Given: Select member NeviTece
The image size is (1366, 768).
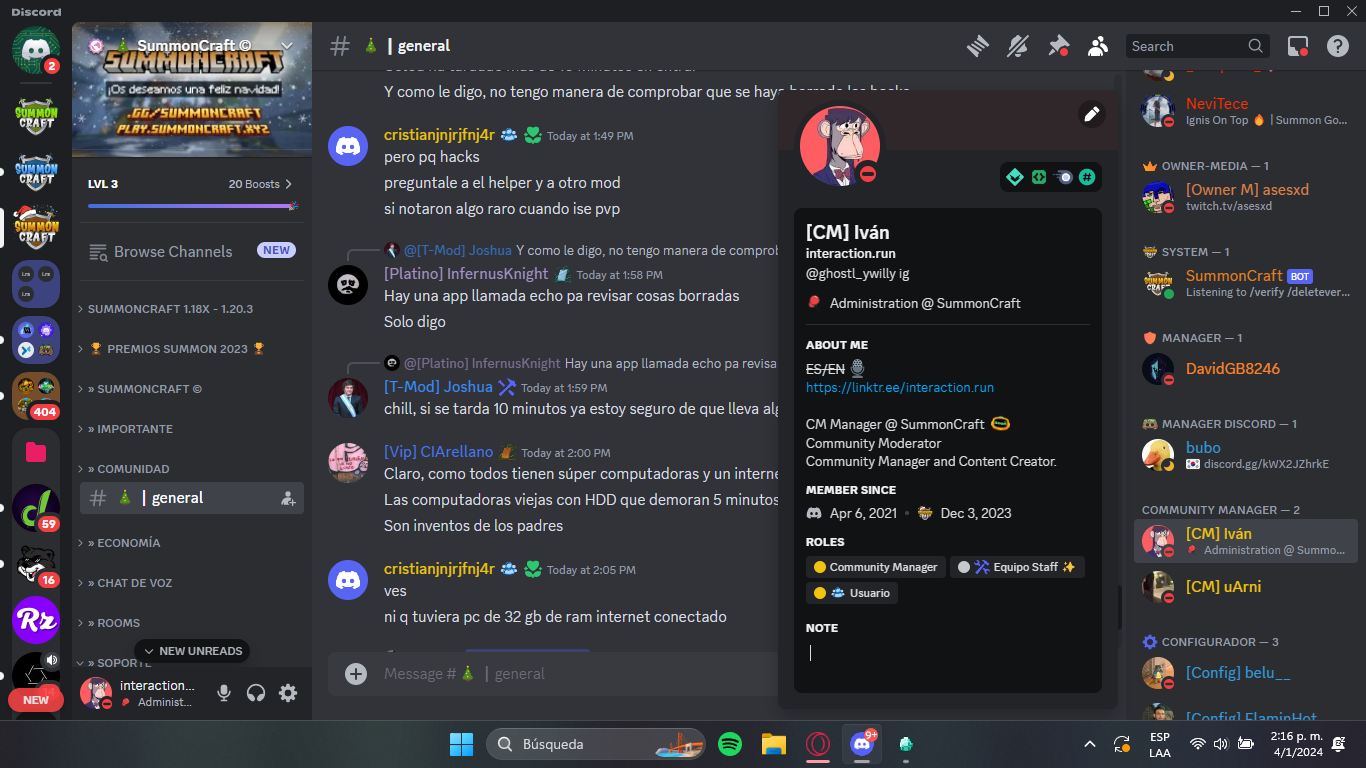Looking at the screenshot, I should [1246, 111].
